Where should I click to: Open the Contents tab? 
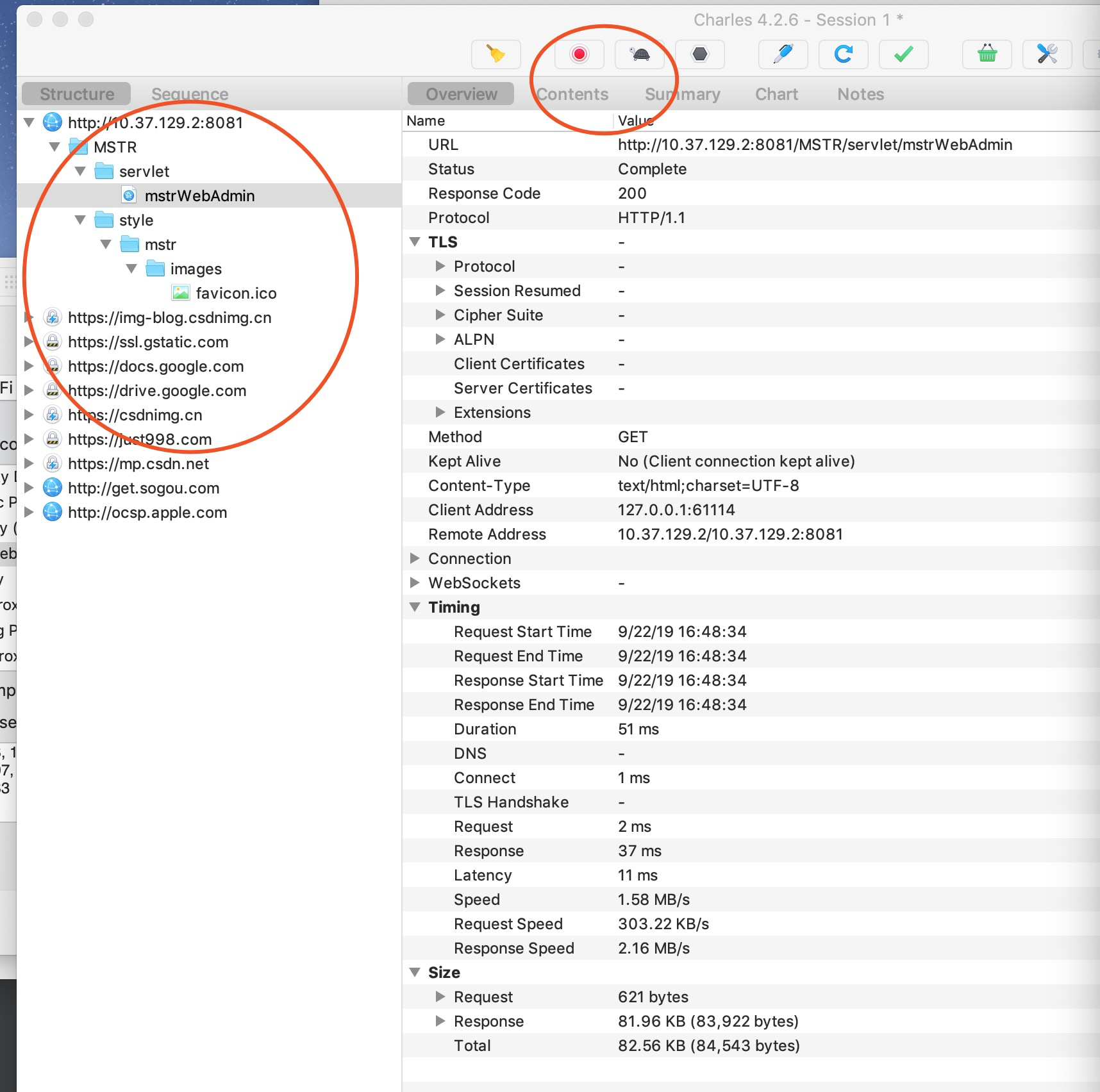(x=572, y=94)
